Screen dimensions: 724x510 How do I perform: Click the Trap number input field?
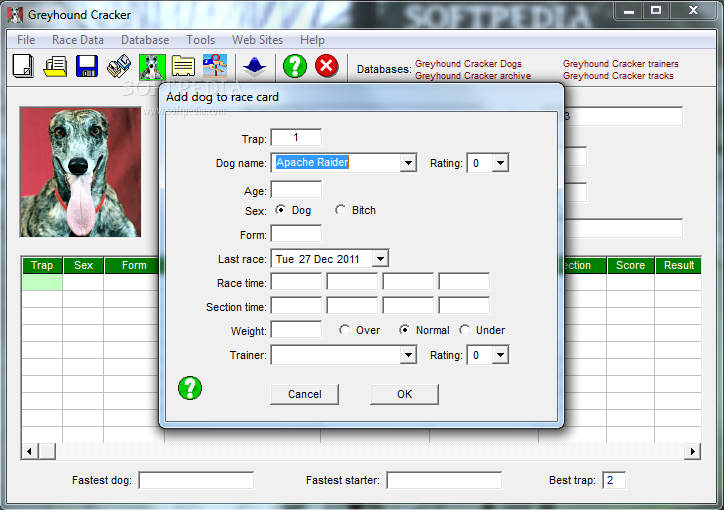pyautogui.click(x=296, y=138)
